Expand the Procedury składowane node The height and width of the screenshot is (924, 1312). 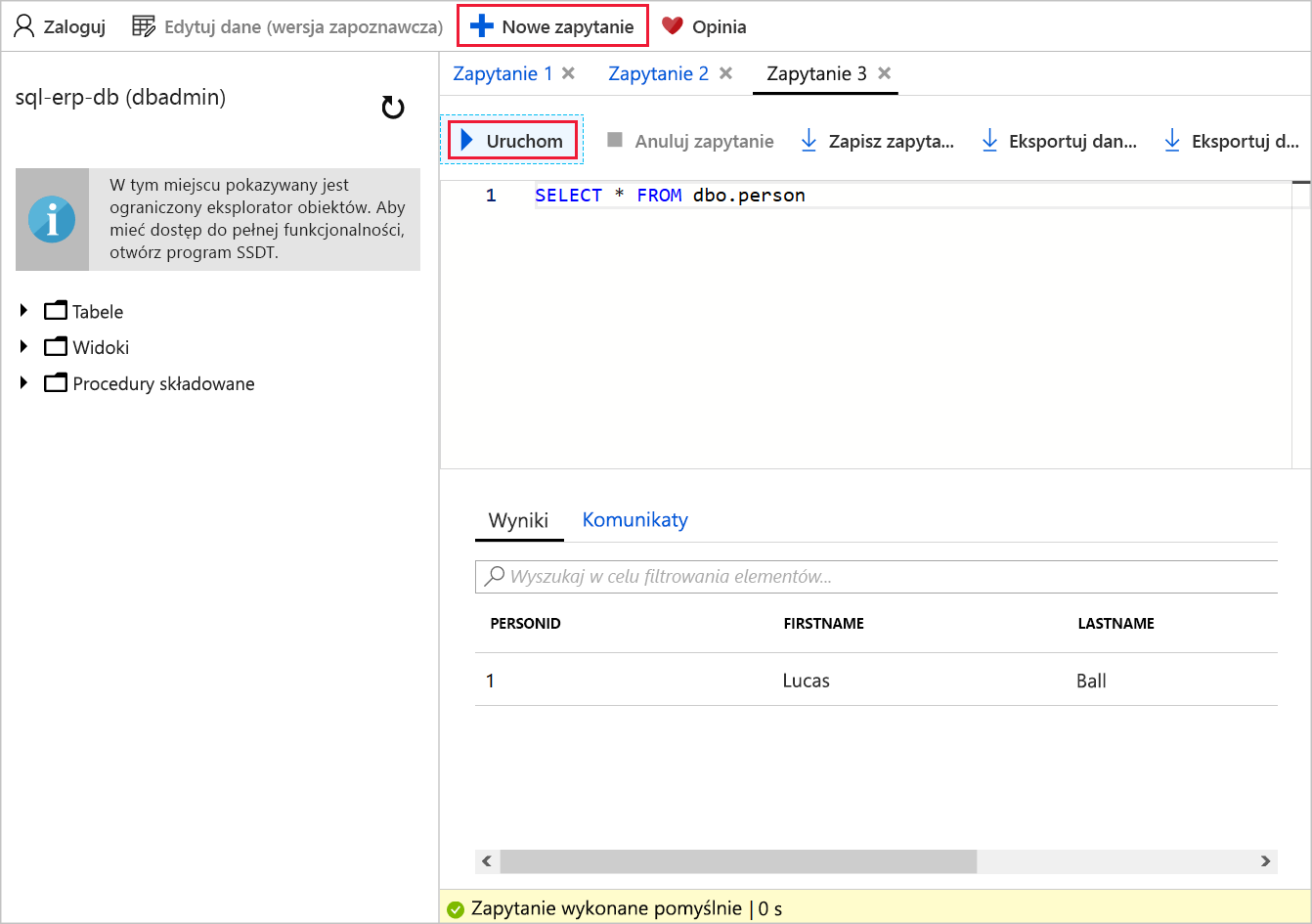coord(23,382)
